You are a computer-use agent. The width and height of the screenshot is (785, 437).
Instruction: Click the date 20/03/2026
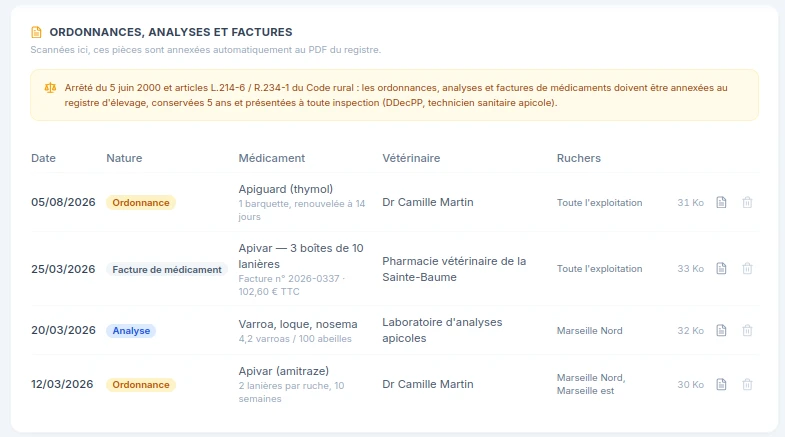tap(63, 330)
